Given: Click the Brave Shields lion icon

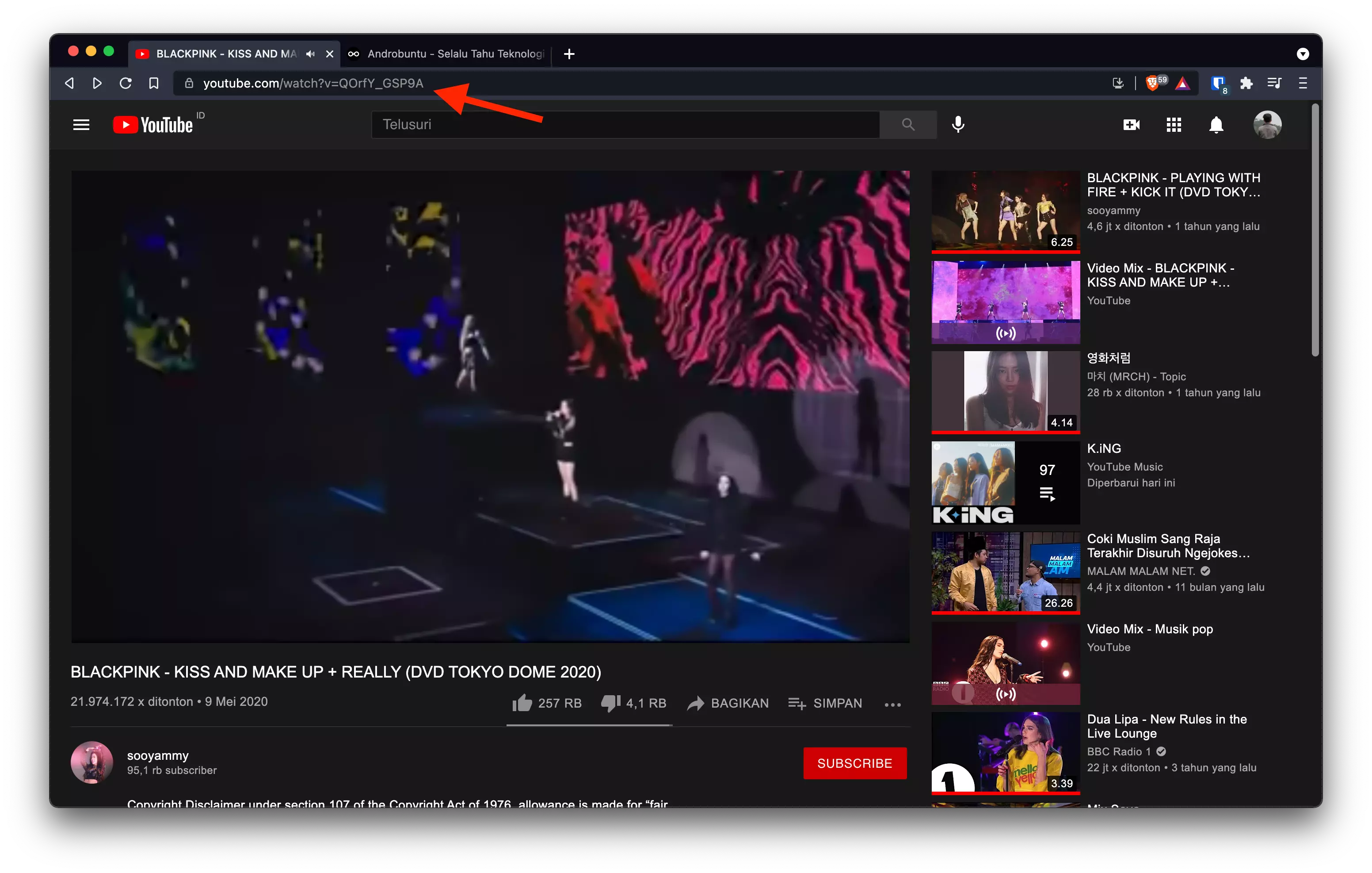Looking at the screenshot, I should click(x=1153, y=83).
